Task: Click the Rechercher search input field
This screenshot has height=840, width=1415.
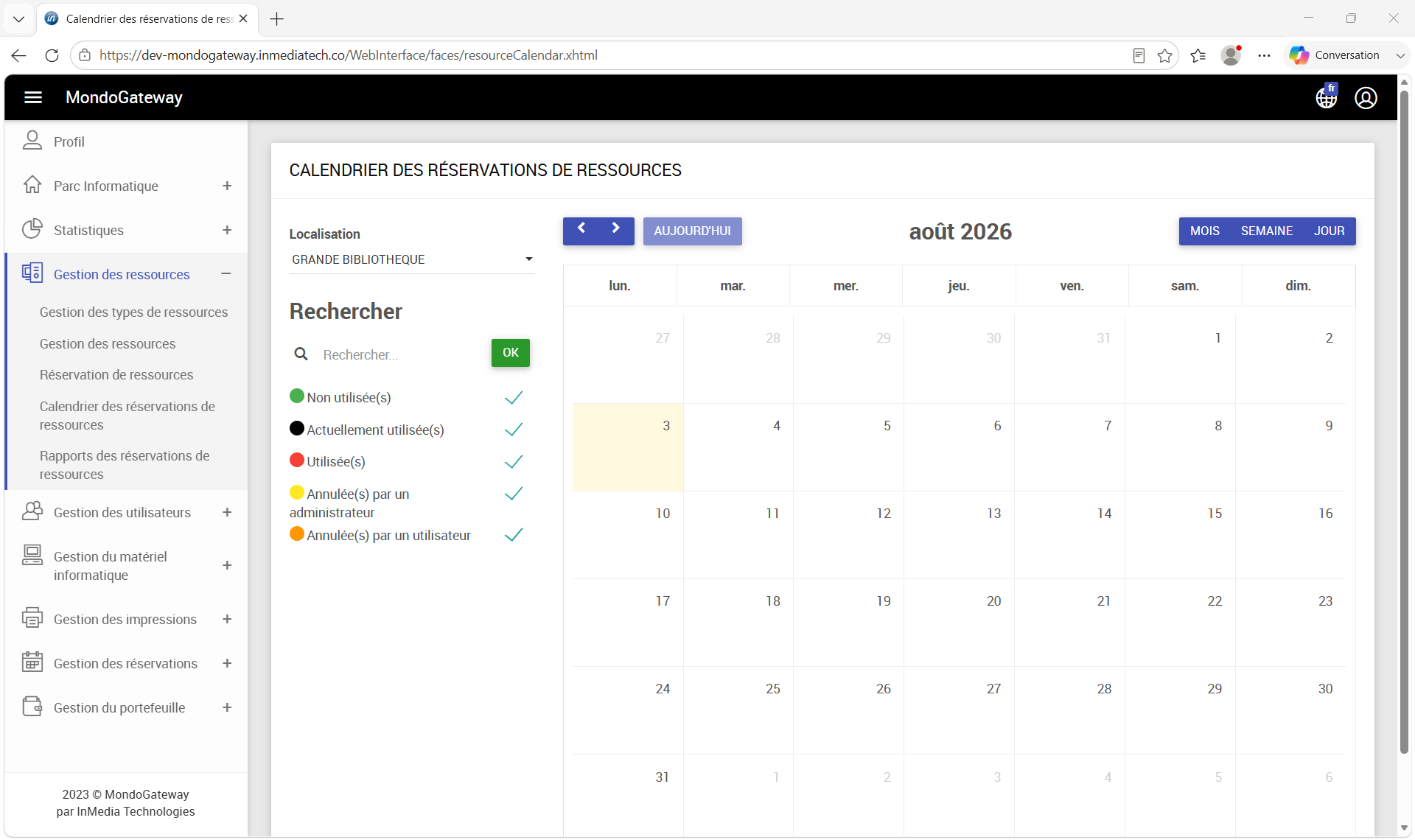Action: tap(402, 355)
